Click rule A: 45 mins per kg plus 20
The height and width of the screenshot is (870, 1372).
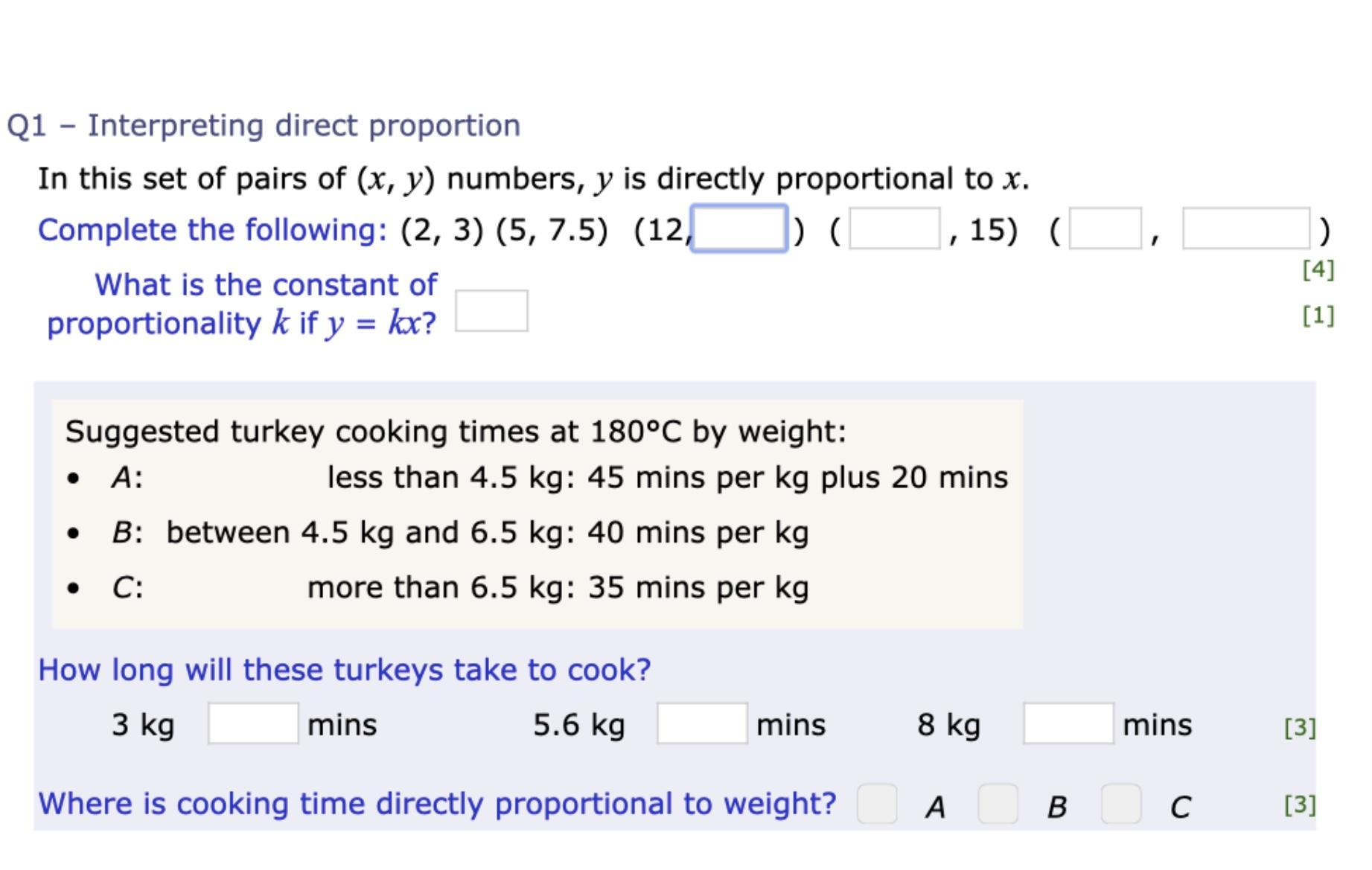[667, 478]
